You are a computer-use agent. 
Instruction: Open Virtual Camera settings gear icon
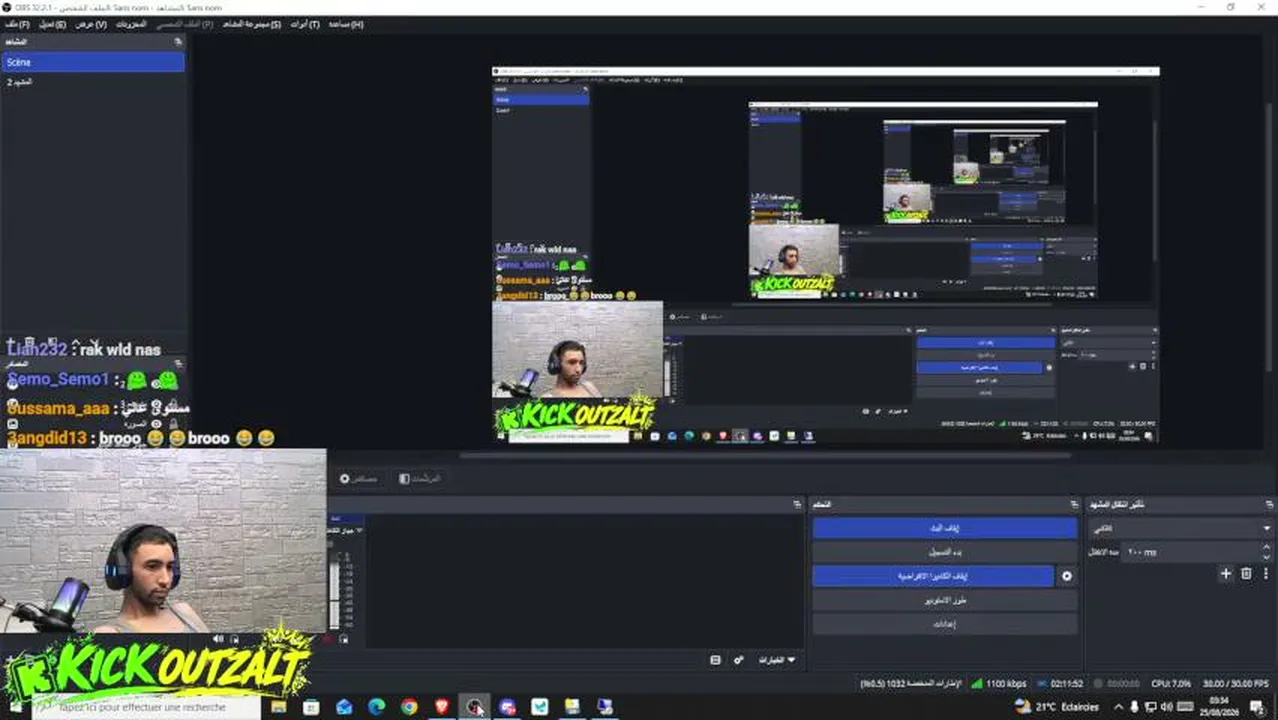[x=1067, y=576]
